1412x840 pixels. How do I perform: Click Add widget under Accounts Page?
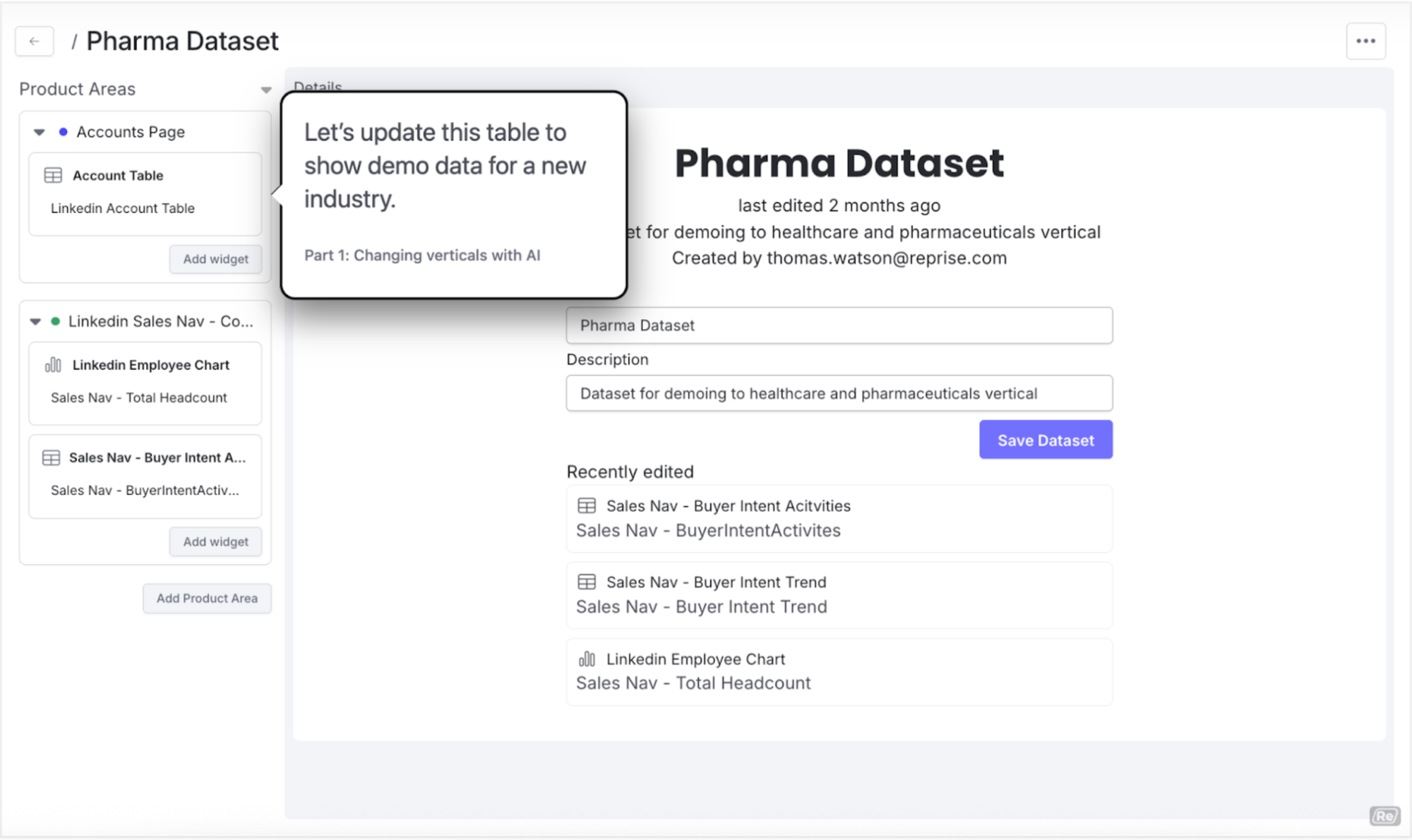coord(215,259)
